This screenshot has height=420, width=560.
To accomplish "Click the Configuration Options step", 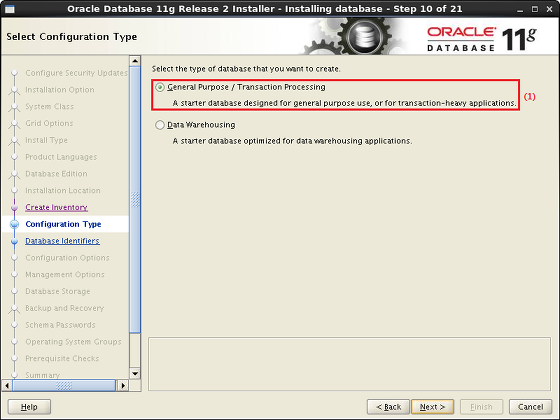I will (x=68, y=258).
